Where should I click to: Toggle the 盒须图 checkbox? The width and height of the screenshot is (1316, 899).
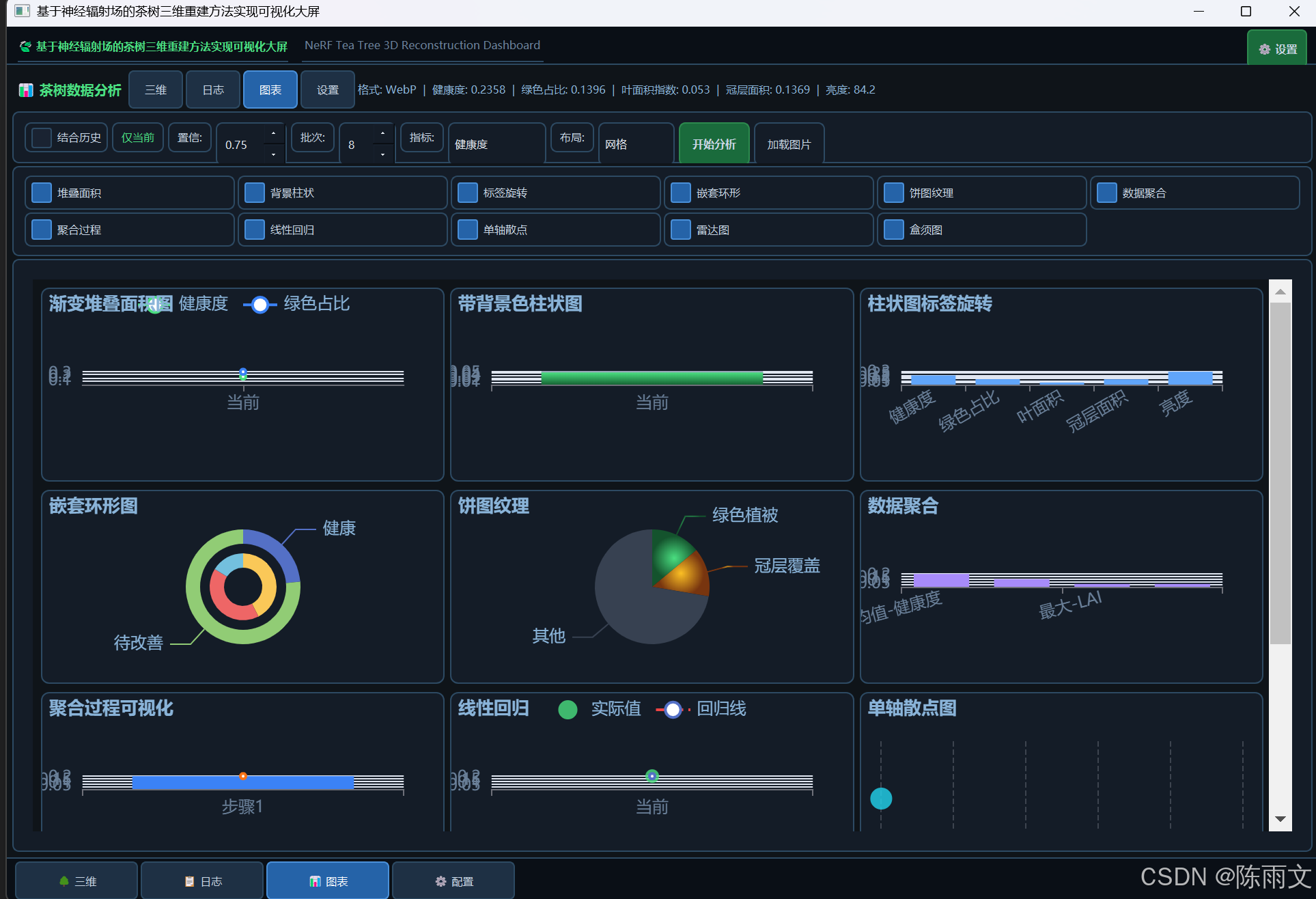tap(894, 230)
